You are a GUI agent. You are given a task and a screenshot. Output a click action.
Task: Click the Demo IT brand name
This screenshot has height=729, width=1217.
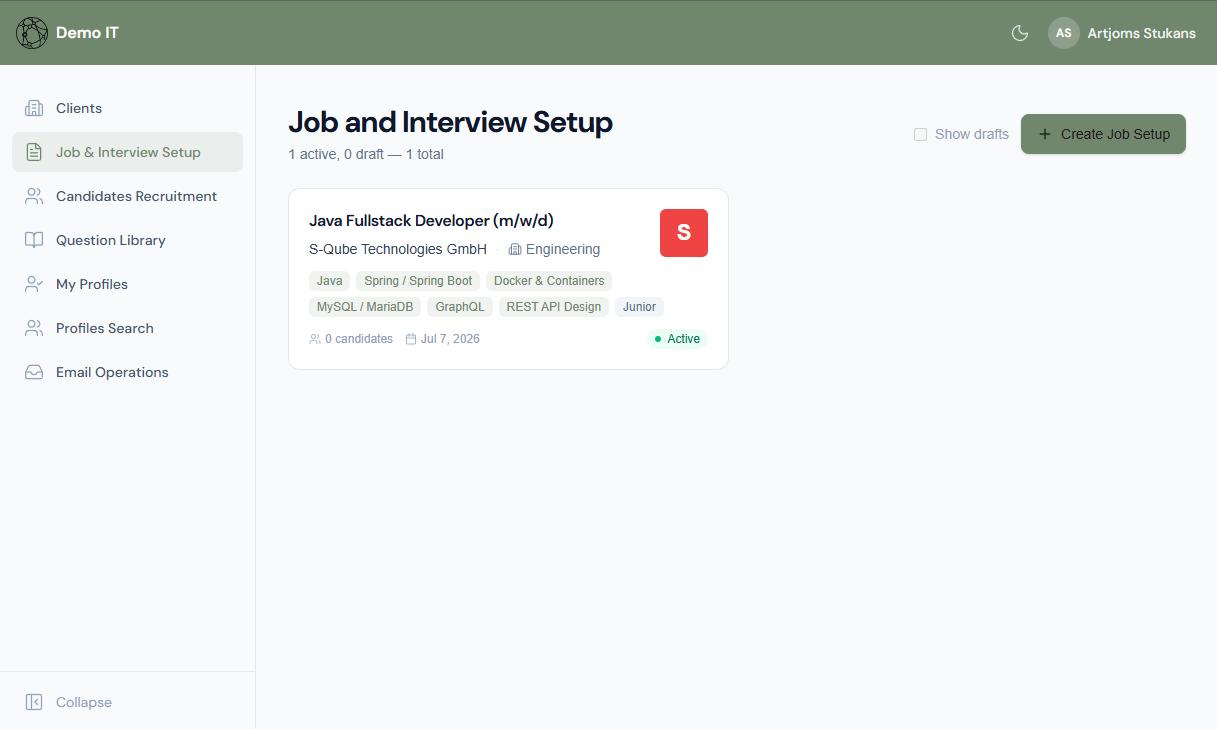[x=87, y=33]
